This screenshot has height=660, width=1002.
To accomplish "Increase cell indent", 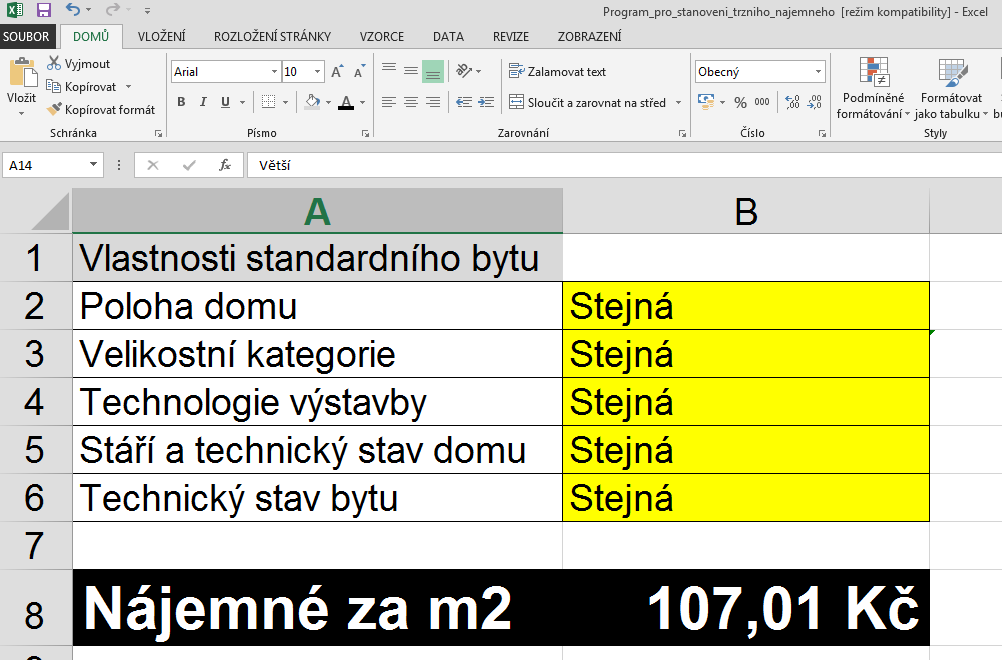I will pos(486,102).
